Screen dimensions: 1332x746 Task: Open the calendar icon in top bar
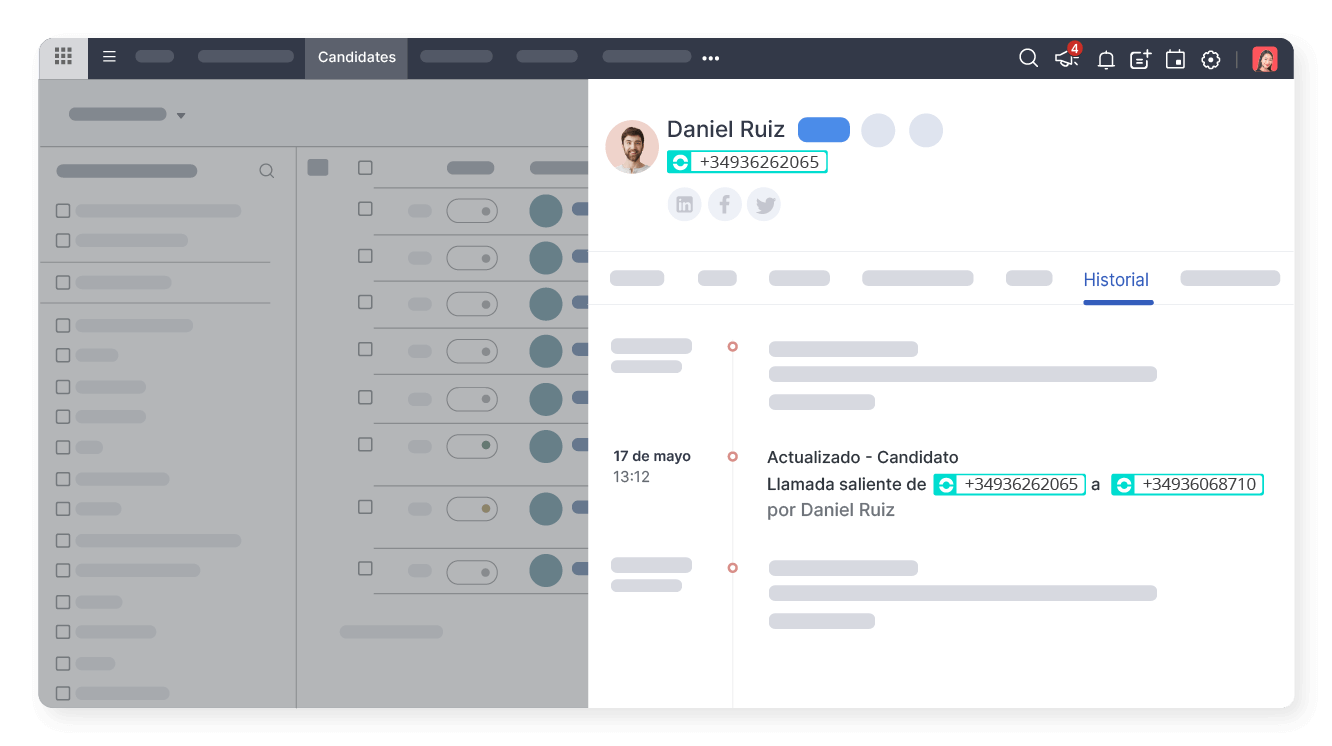coord(1175,60)
